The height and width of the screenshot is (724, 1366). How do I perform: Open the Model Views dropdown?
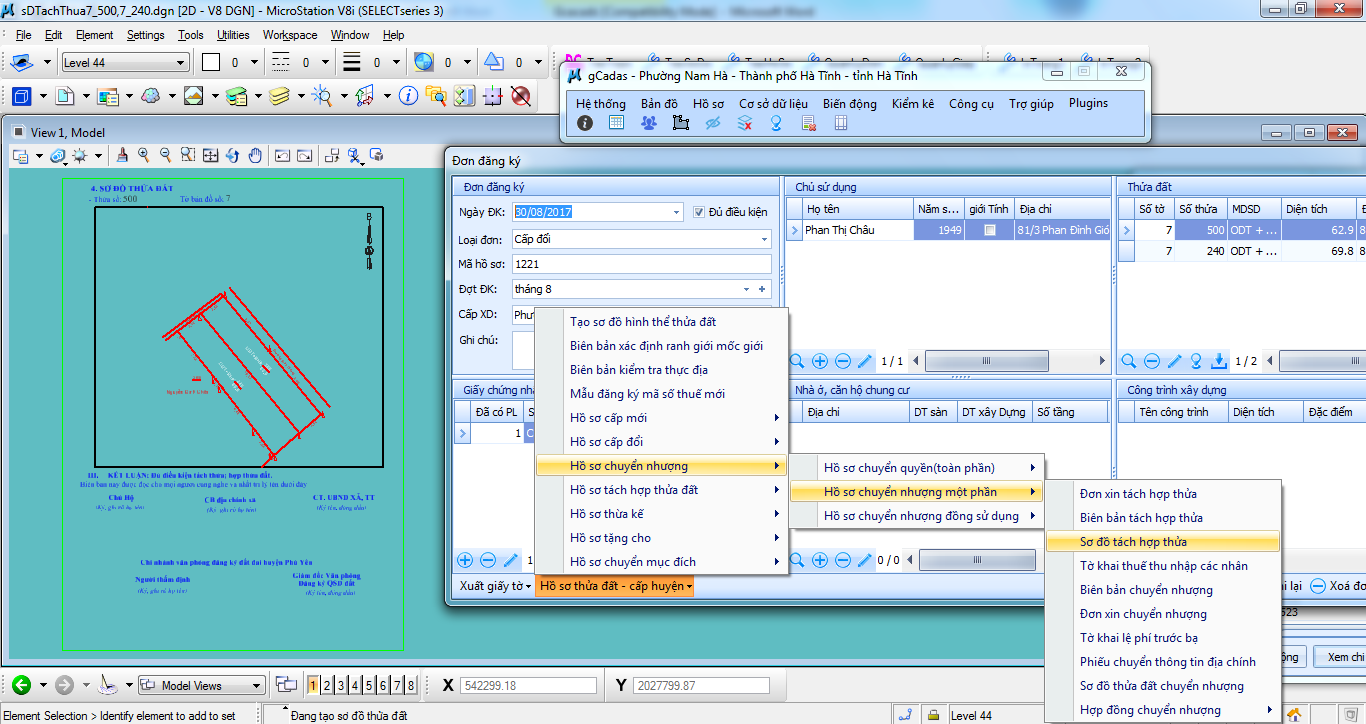[257, 686]
